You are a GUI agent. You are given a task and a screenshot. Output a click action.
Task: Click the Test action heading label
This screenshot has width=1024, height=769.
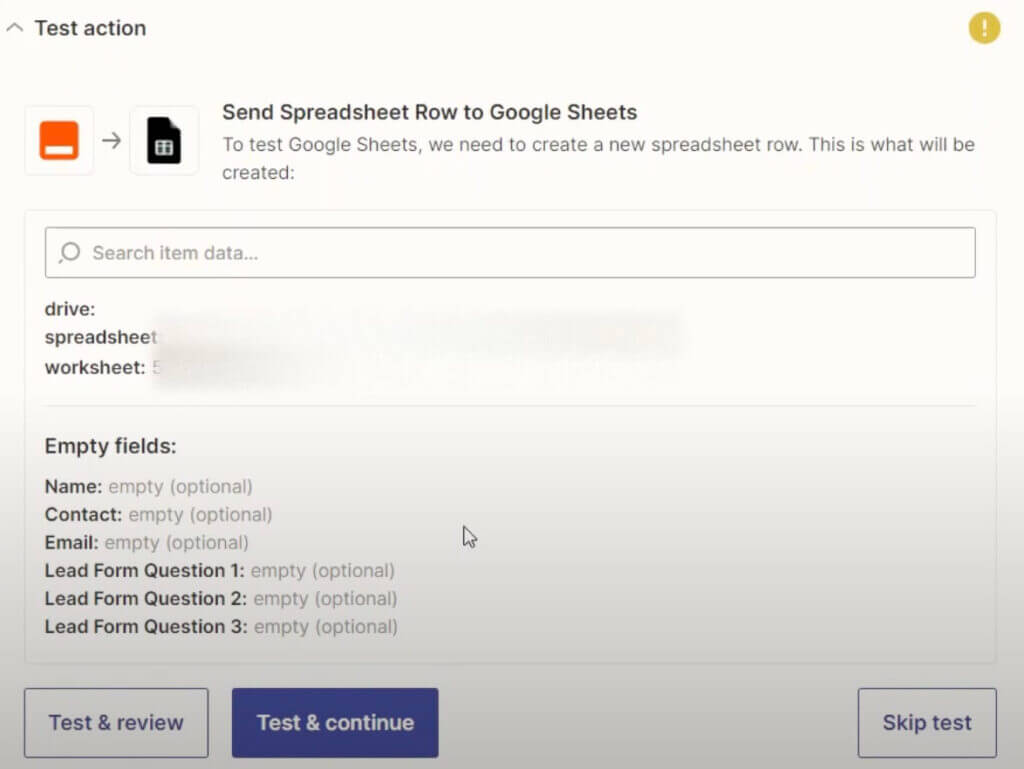click(x=88, y=28)
